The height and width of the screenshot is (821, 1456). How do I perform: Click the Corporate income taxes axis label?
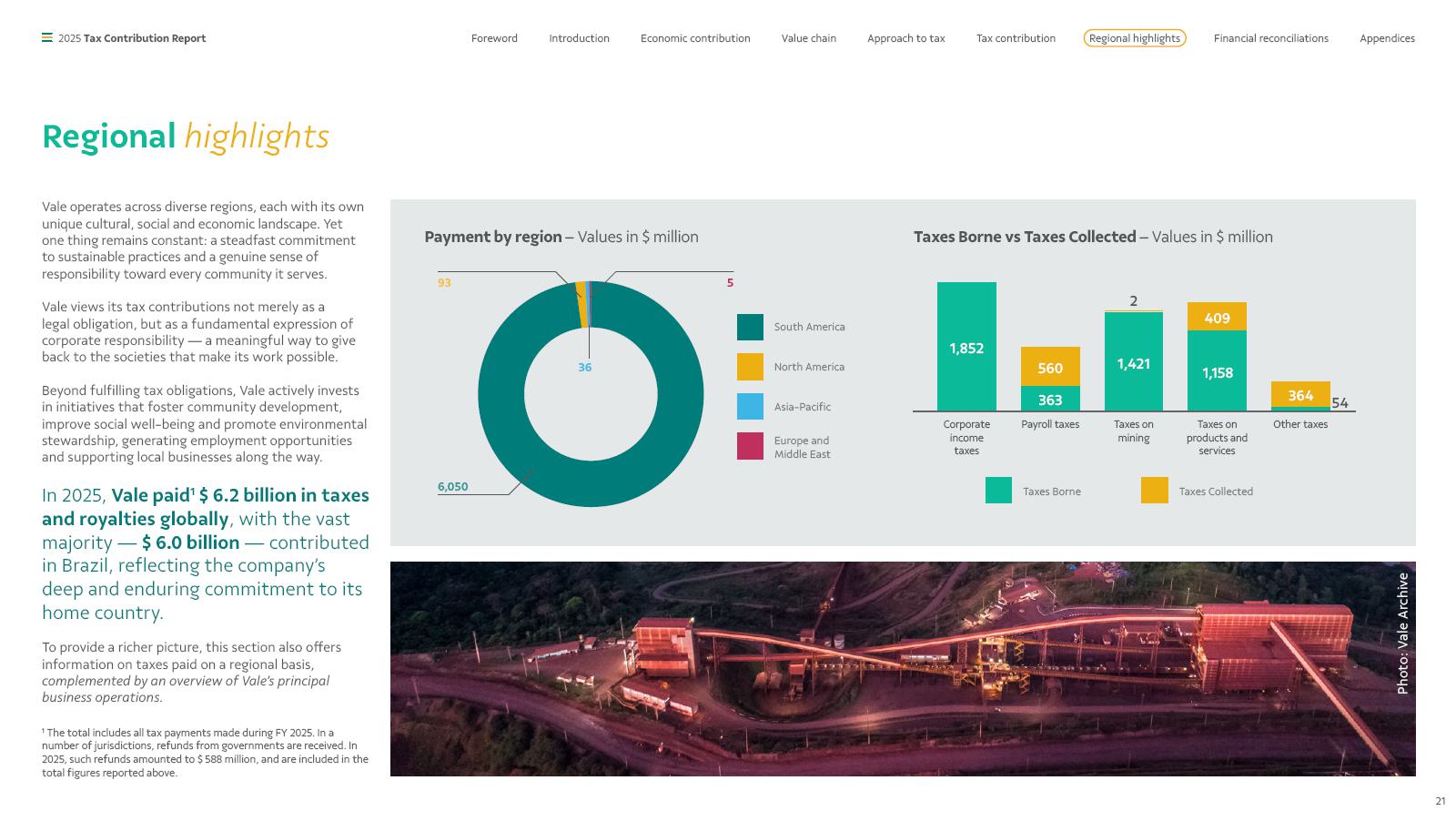pos(966,438)
